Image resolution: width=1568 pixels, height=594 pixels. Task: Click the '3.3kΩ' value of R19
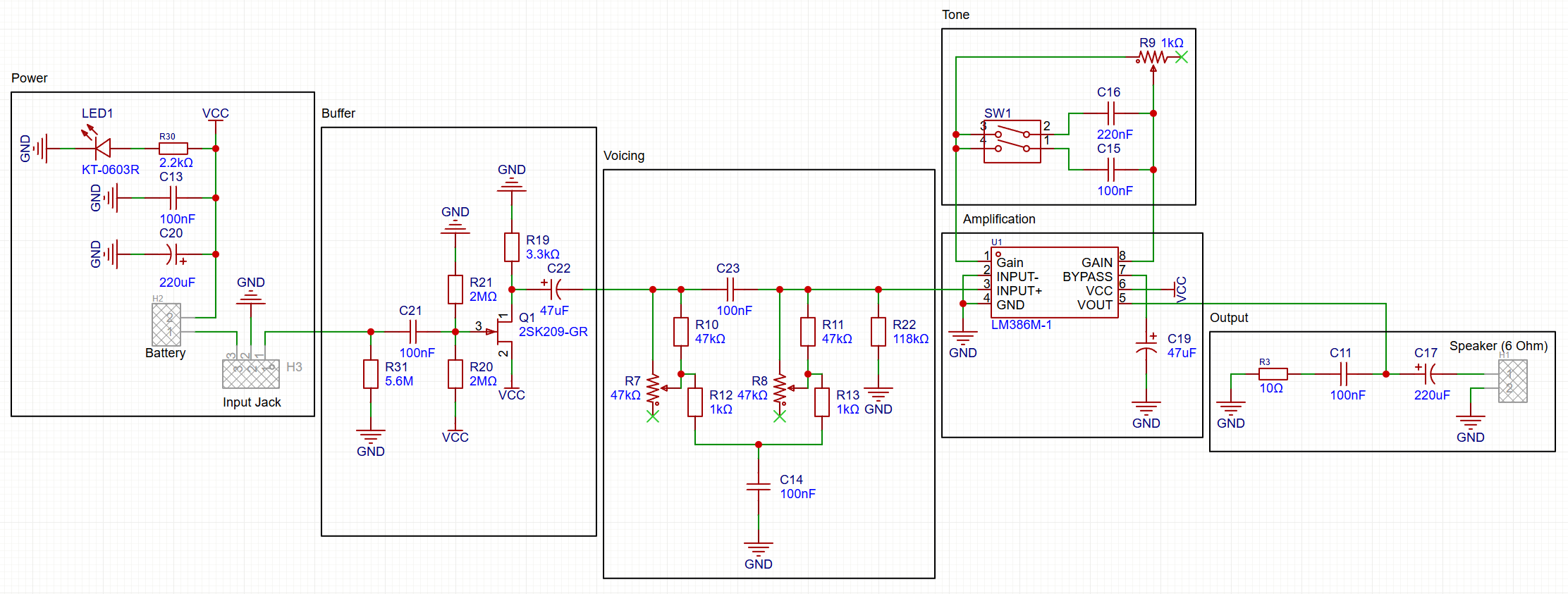point(543,254)
